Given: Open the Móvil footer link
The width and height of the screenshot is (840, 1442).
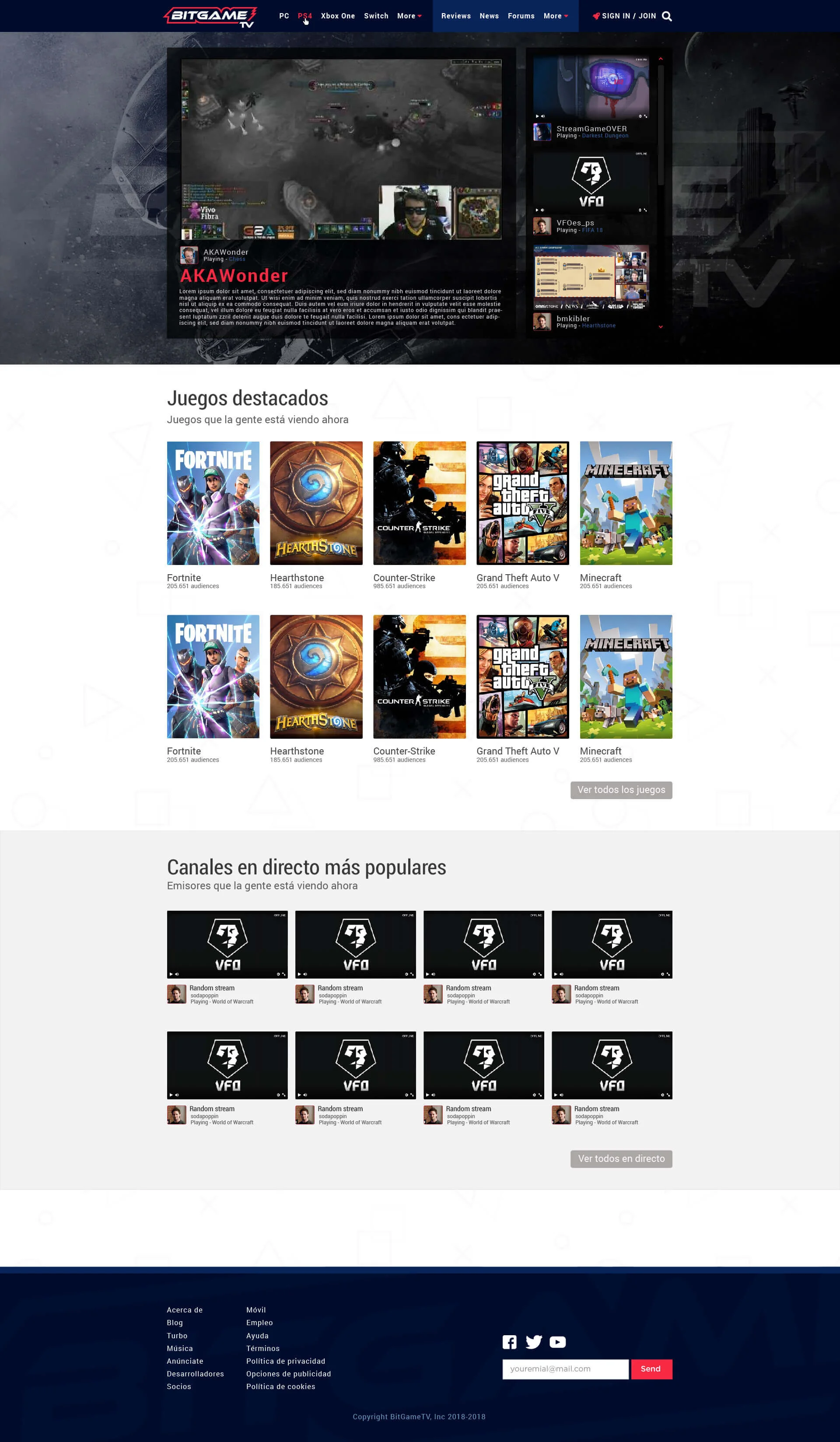Looking at the screenshot, I should [x=256, y=1310].
